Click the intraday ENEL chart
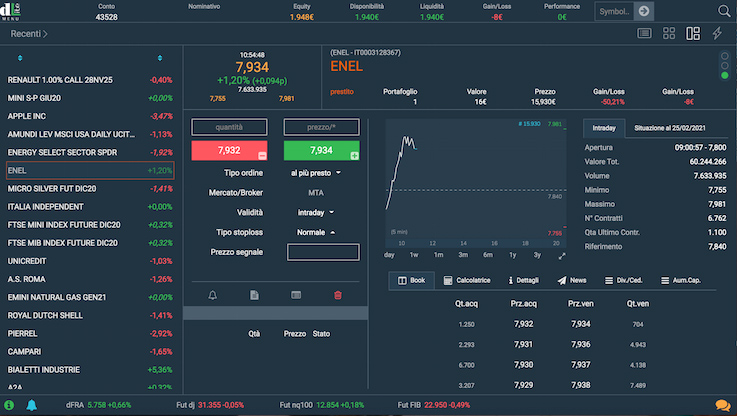This screenshot has width=737, height=416. 476,183
